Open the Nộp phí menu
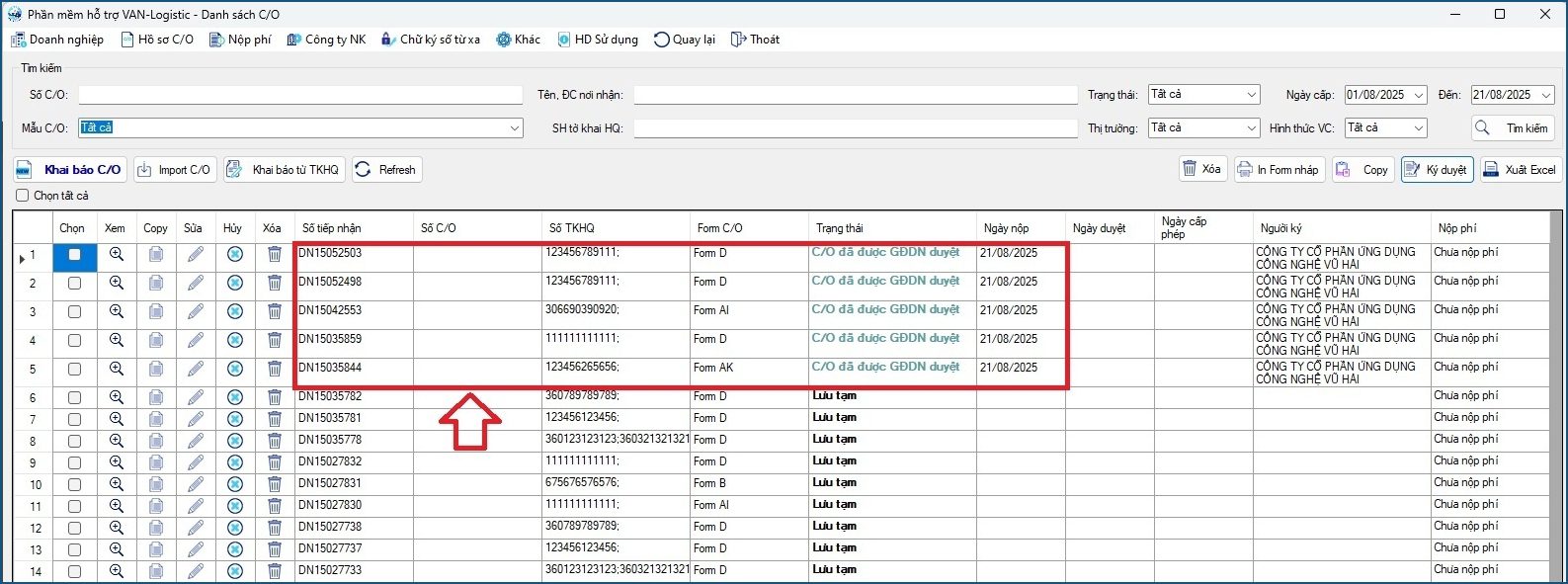Screen dimensions: 1568x584 pos(240,40)
